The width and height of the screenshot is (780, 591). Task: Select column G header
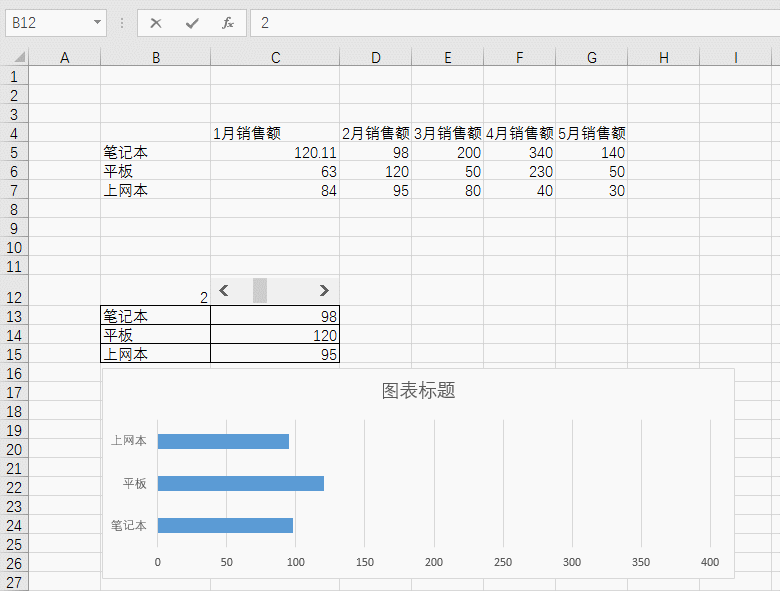coord(591,58)
